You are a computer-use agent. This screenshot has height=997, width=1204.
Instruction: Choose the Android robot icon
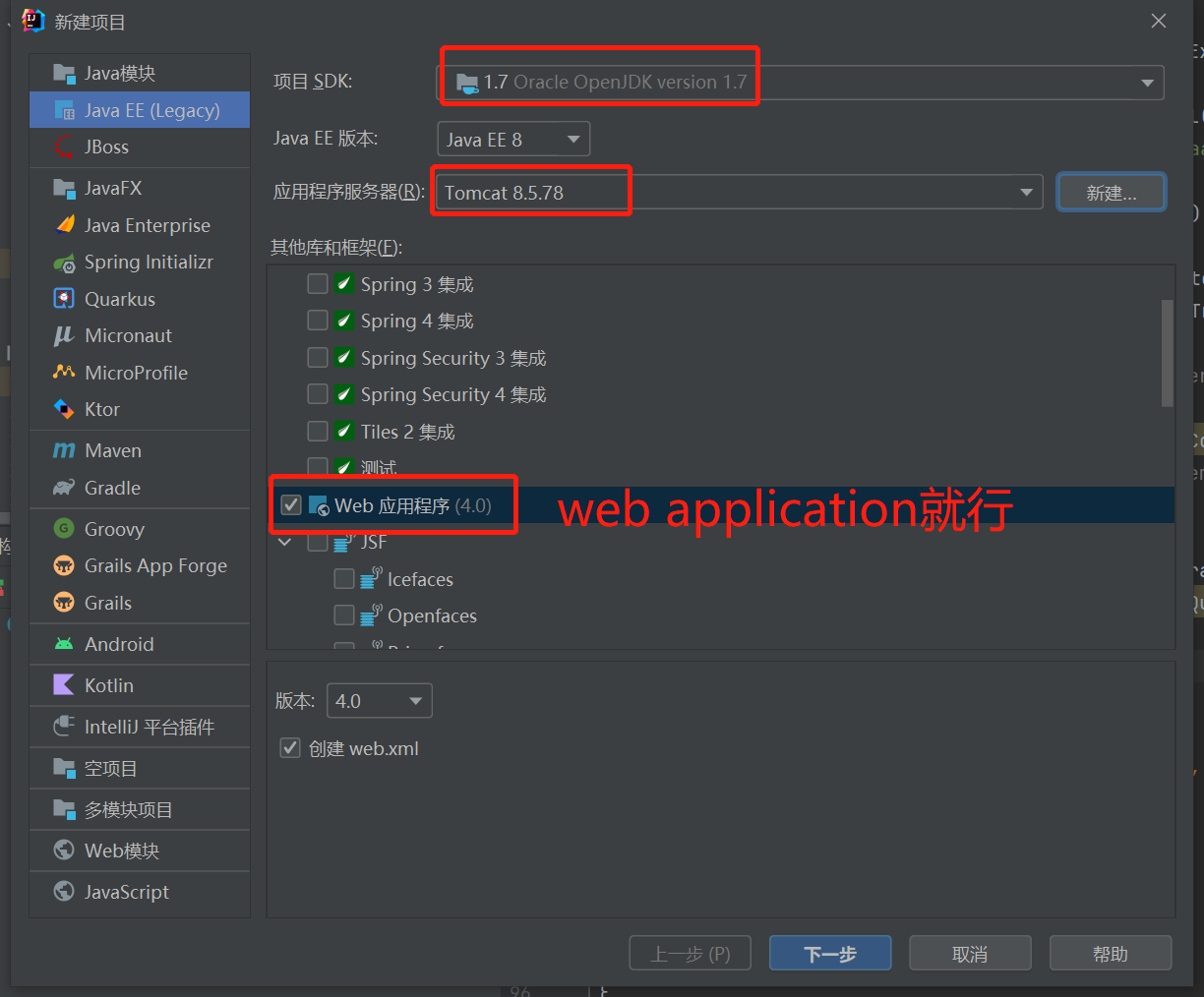pyautogui.click(x=64, y=644)
